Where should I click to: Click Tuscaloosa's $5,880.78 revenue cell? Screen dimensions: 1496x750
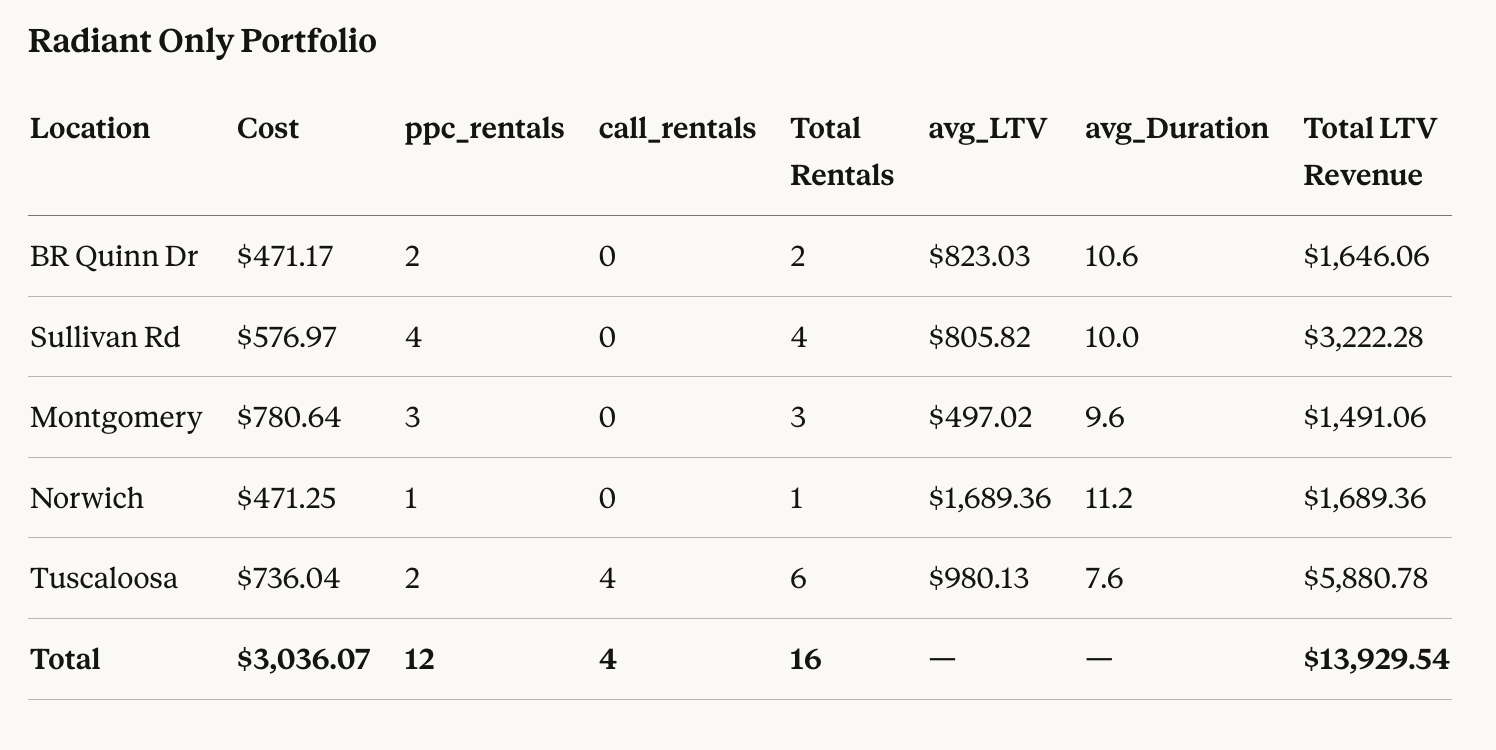click(x=1365, y=578)
